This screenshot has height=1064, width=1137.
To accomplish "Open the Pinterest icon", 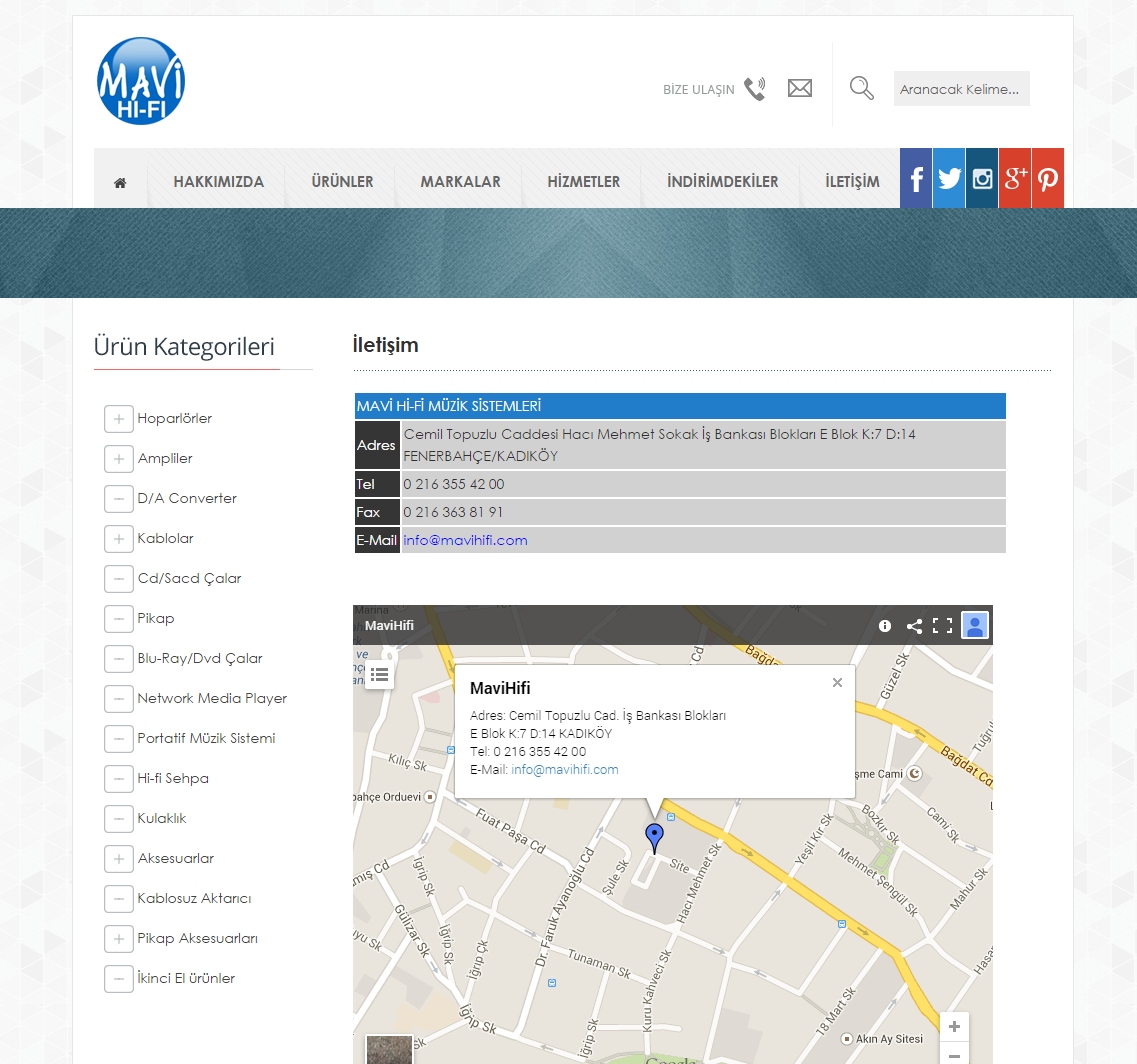I will point(1048,178).
